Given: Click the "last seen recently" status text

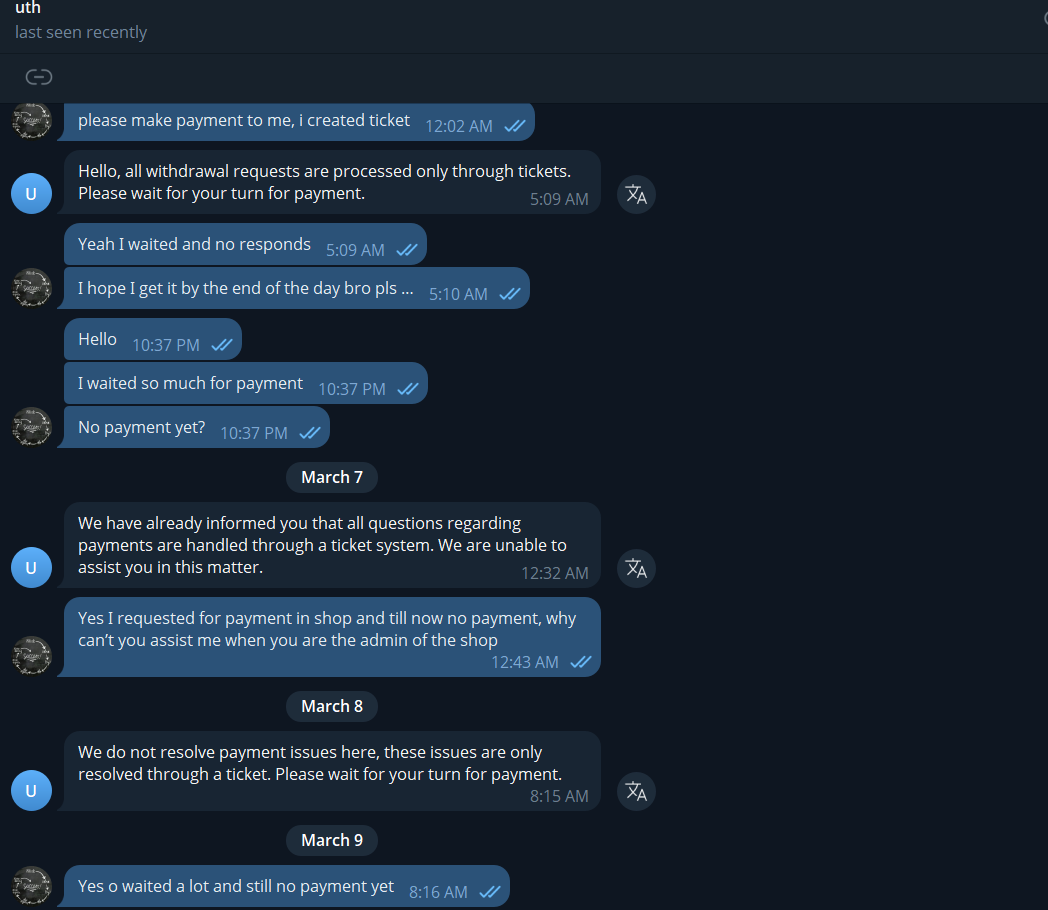Looking at the screenshot, I should pos(81,32).
